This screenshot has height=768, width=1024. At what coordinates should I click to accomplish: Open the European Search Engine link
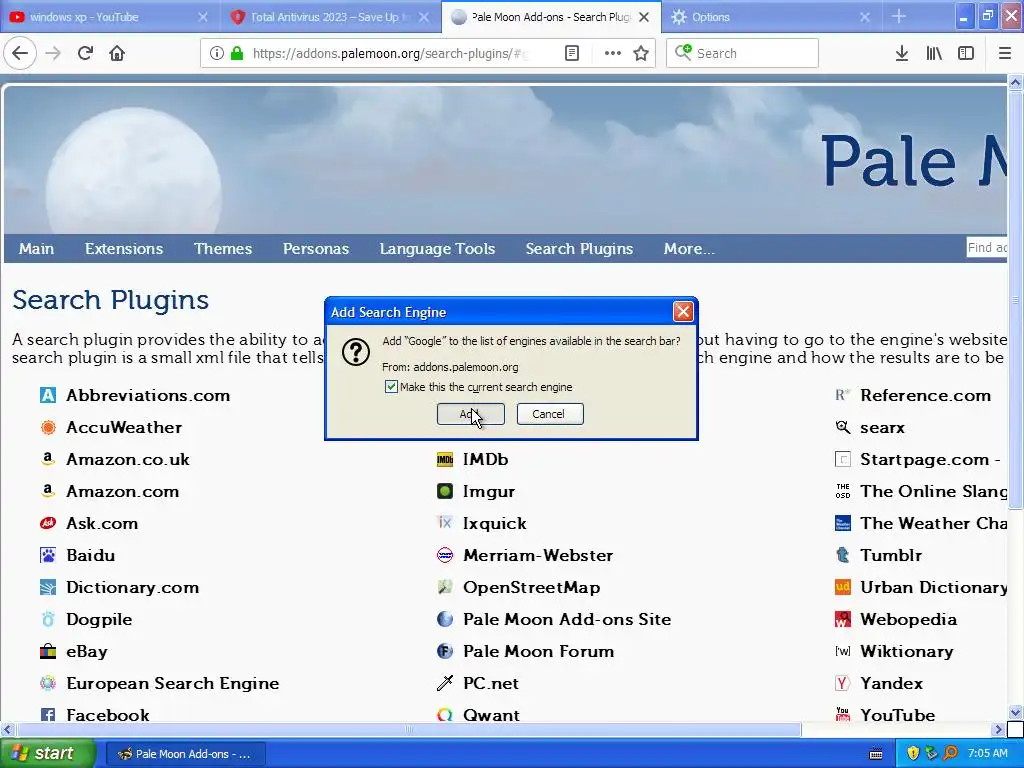173,683
